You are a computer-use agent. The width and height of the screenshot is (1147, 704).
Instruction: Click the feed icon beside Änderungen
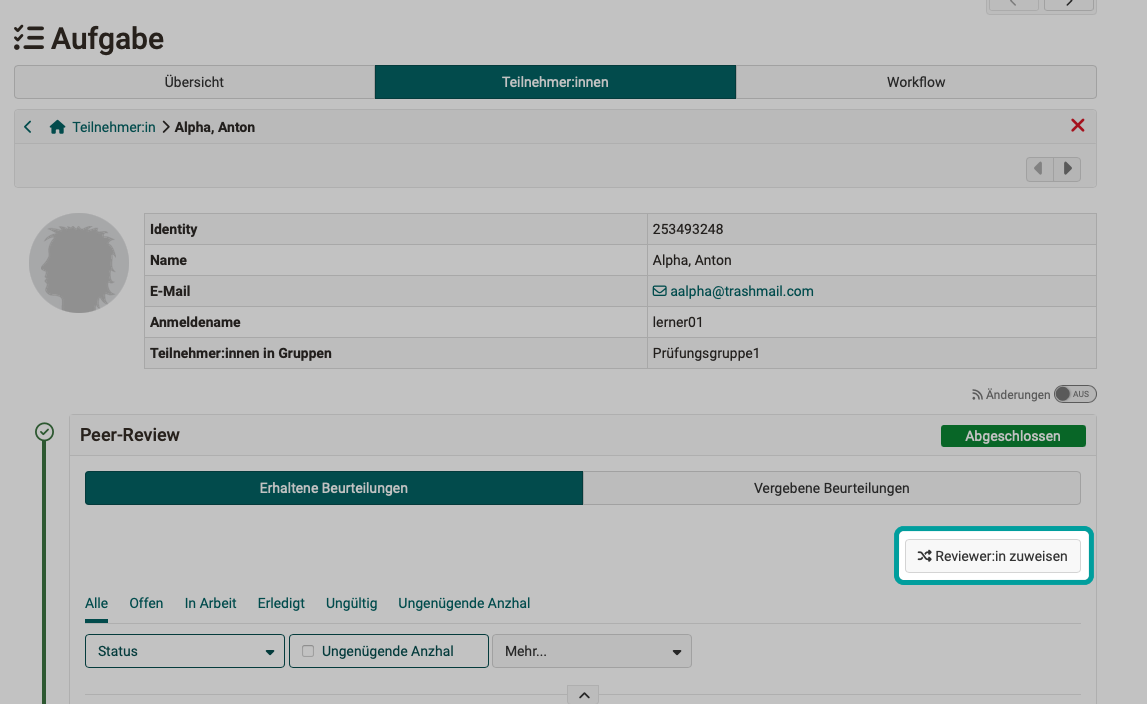[977, 394]
